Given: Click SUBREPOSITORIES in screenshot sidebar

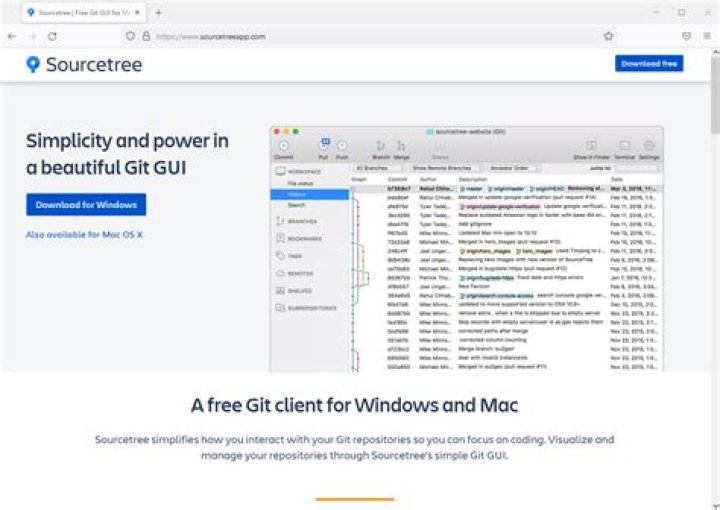Looking at the screenshot, I should tap(306, 308).
